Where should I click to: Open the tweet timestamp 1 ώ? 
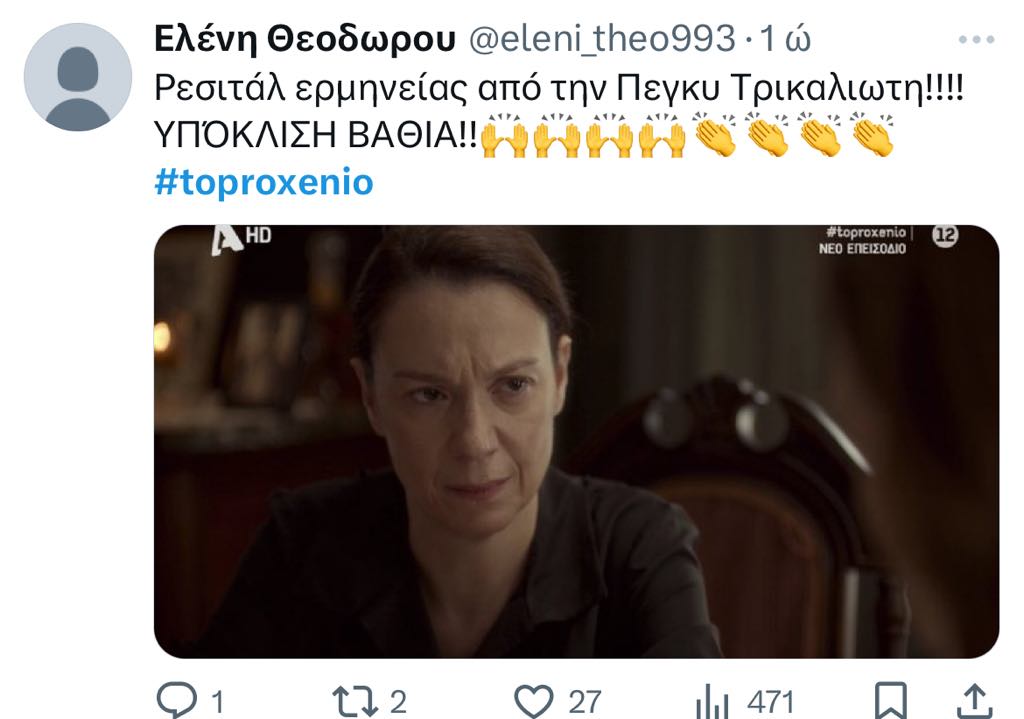[x=786, y=39]
